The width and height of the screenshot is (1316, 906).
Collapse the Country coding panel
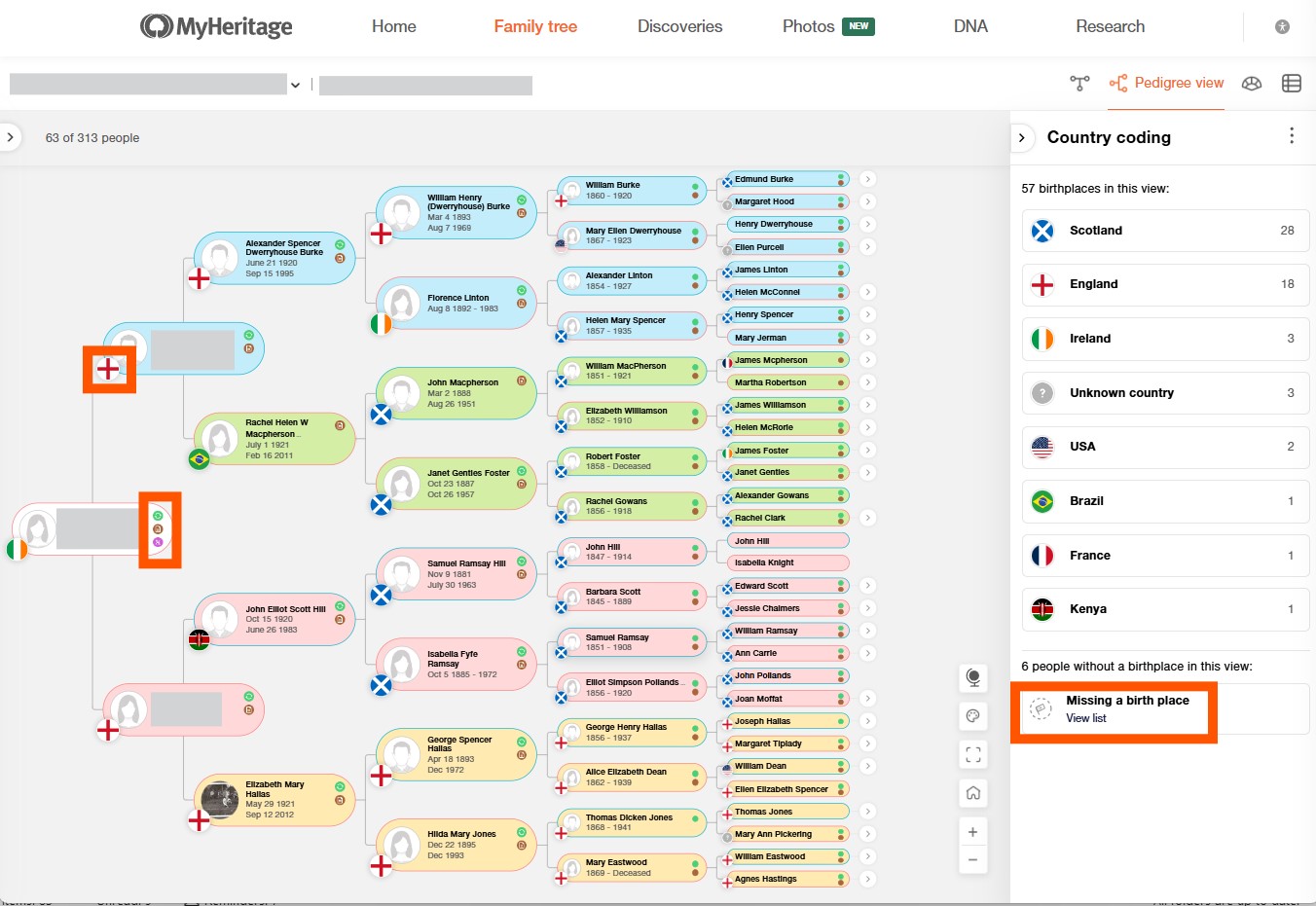[x=1022, y=138]
